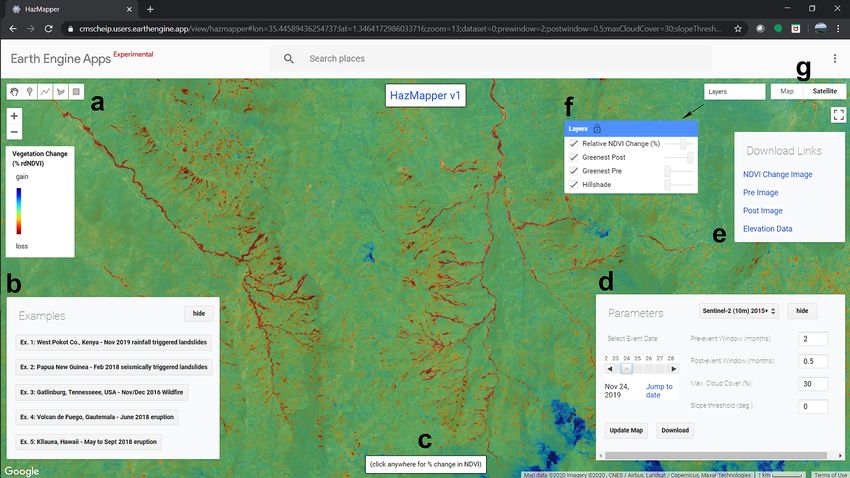Edit Max Cloud Cover percent field
This screenshot has height=478, width=850.
point(813,384)
